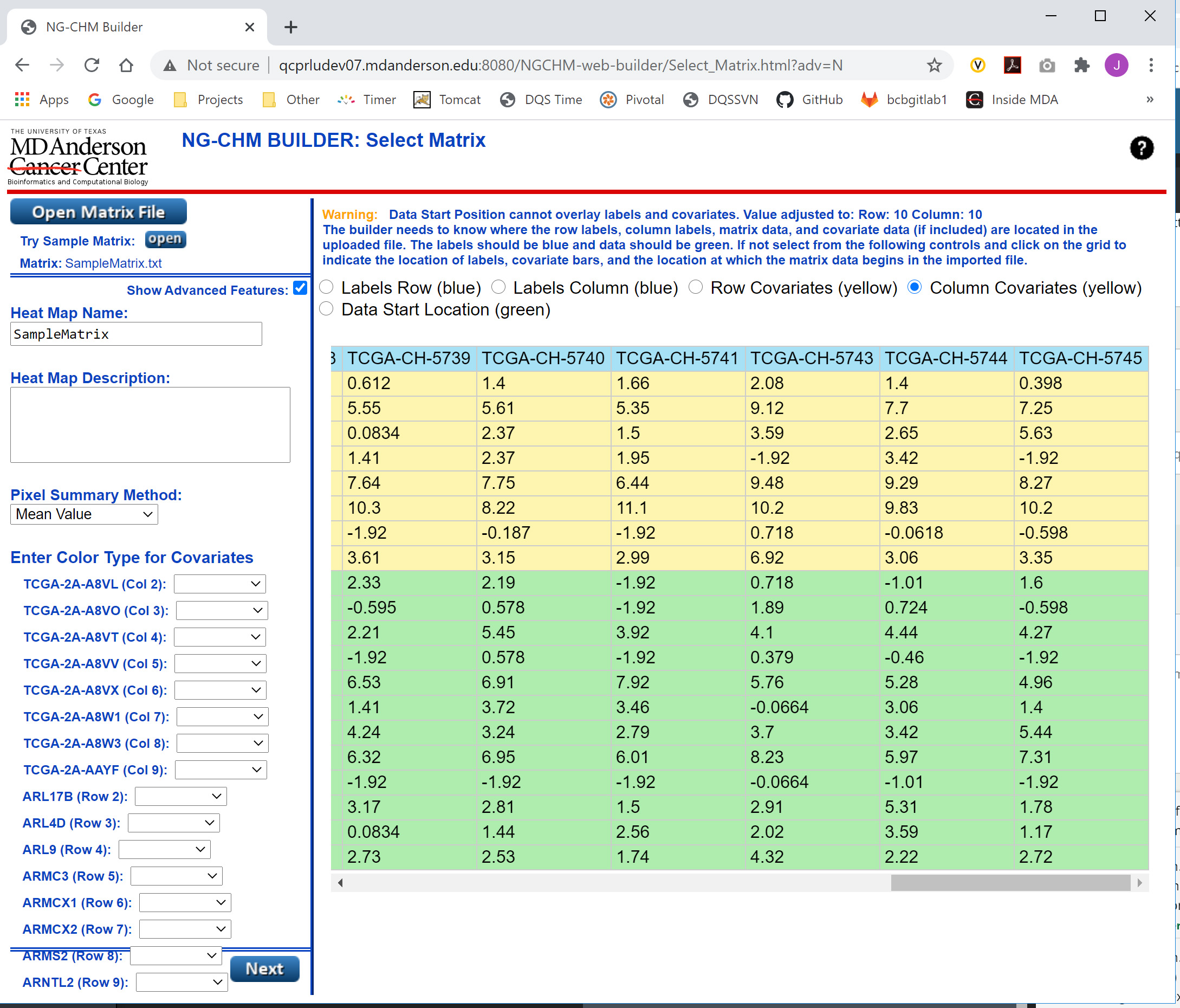Click the Adobe Acrobat extension icon

click(x=1012, y=65)
